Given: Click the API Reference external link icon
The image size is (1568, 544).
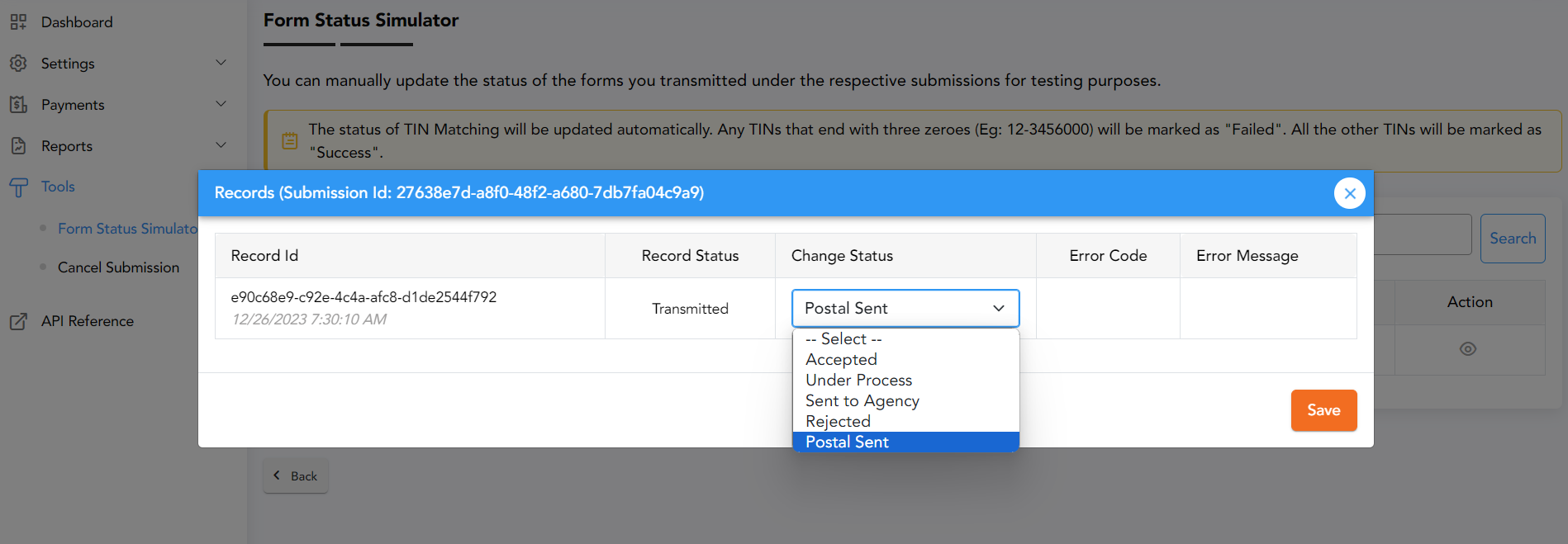Looking at the screenshot, I should coord(18,321).
